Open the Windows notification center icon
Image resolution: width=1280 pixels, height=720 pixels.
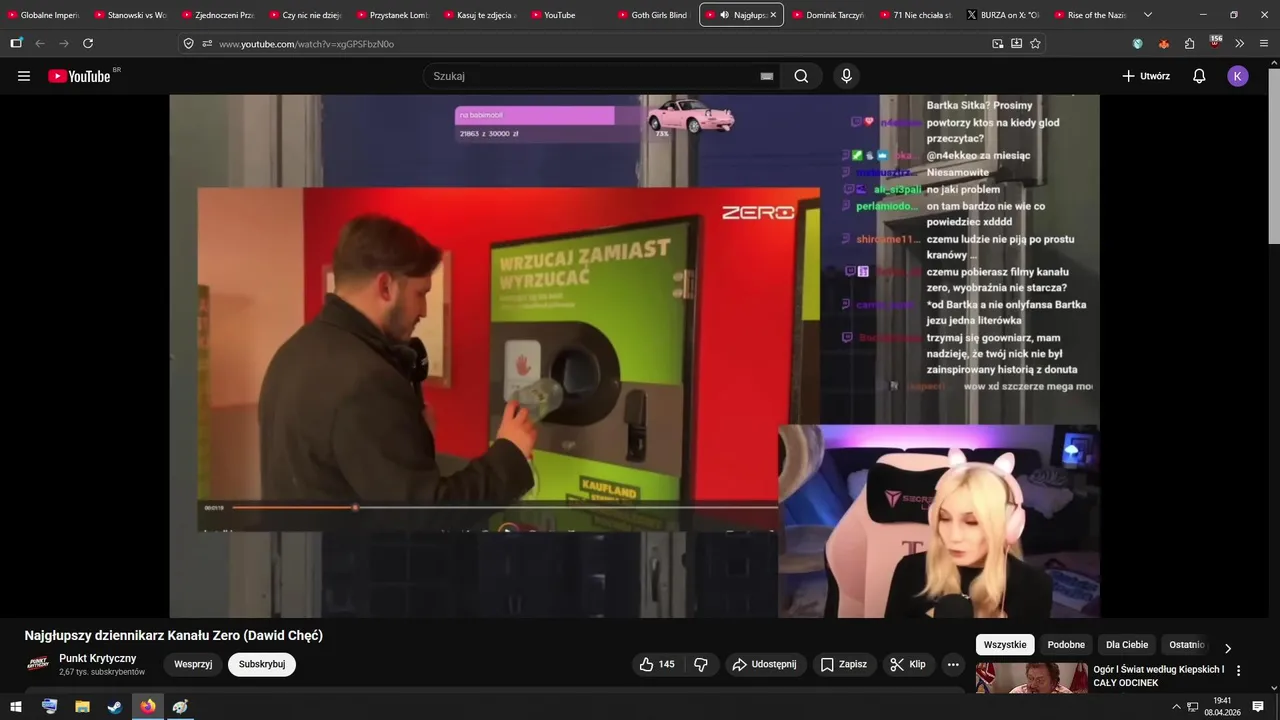[x=1259, y=706]
